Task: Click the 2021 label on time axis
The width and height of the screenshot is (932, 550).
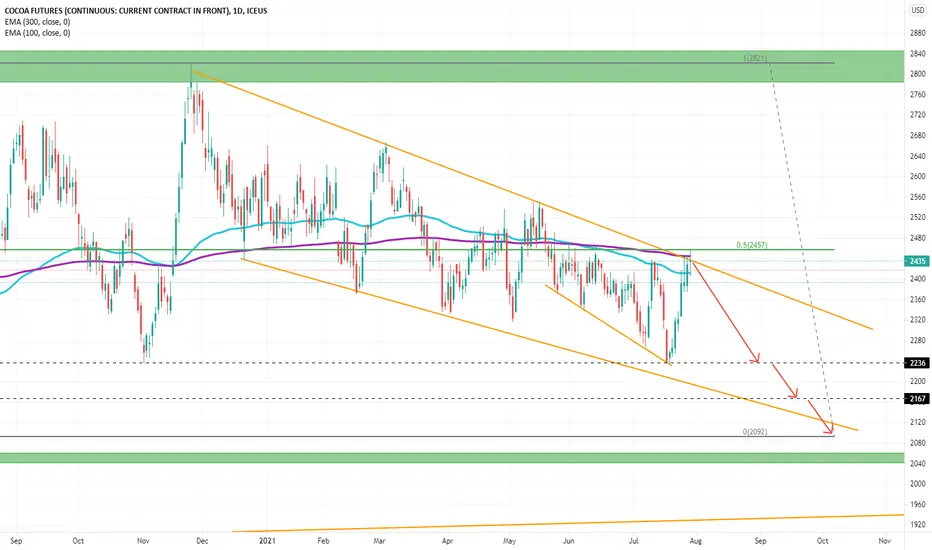Action: coord(267,540)
